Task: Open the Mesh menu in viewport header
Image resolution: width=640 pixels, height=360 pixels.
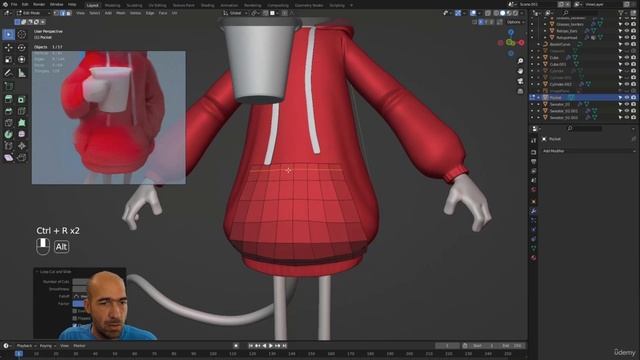Action: tap(121, 13)
